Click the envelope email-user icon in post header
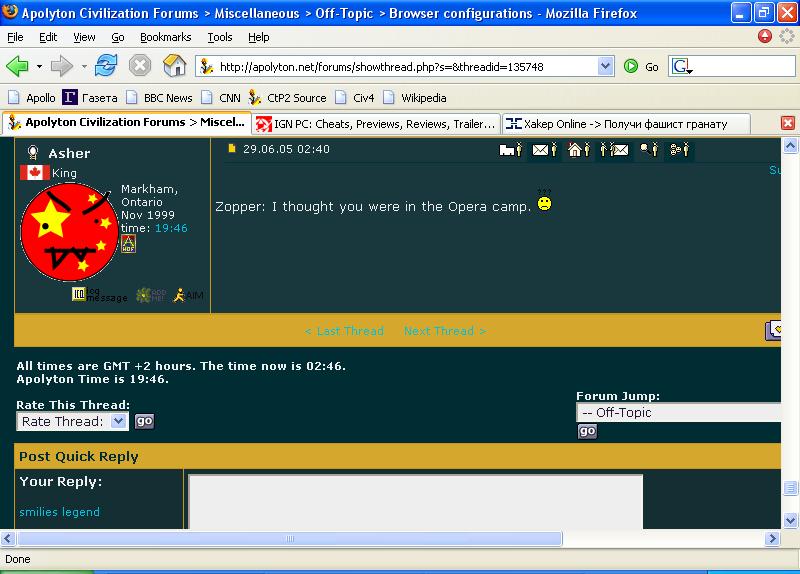This screenshot has height=574, width=800. [x=544, y=150]
